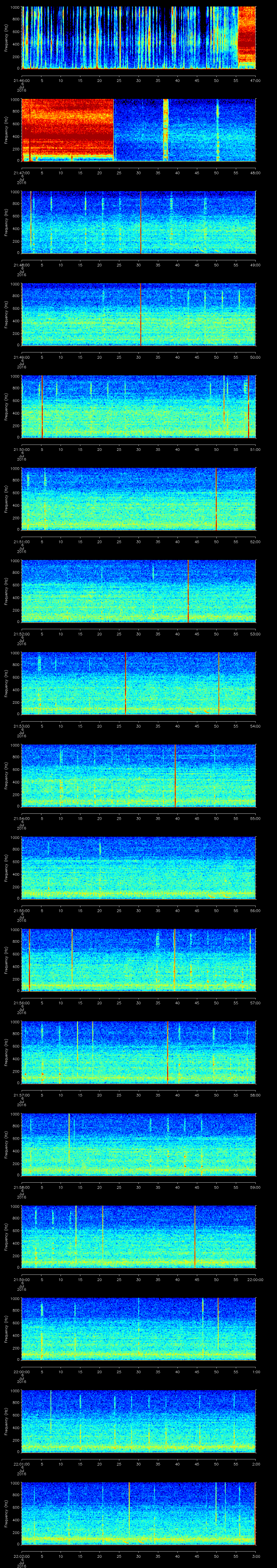277x1568 pixels.
Task: Click the 21:50:00 start time label
Action: point(21,449)
